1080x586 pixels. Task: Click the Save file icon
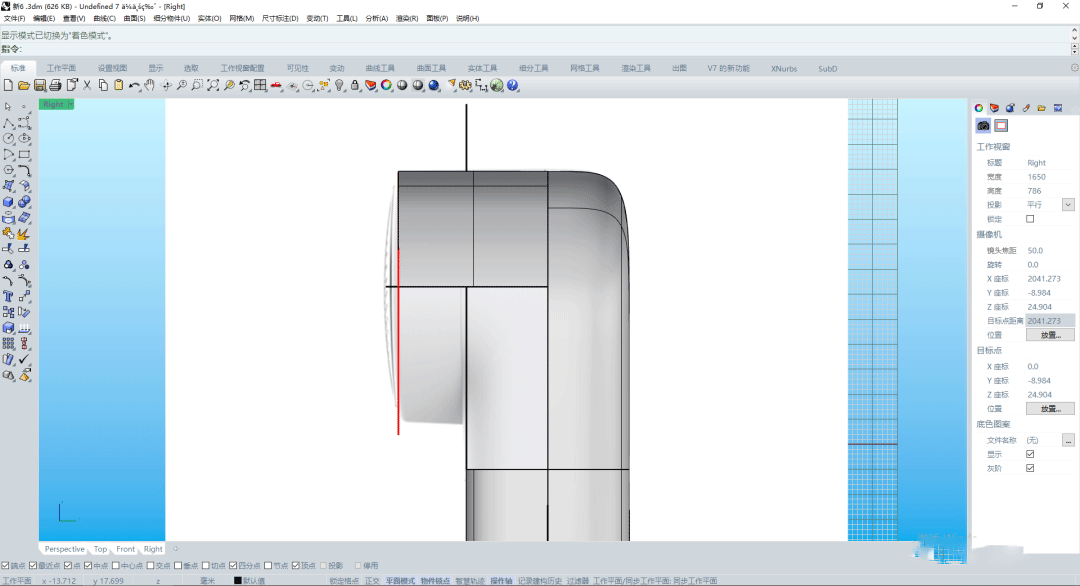click(x=40, y=86)
